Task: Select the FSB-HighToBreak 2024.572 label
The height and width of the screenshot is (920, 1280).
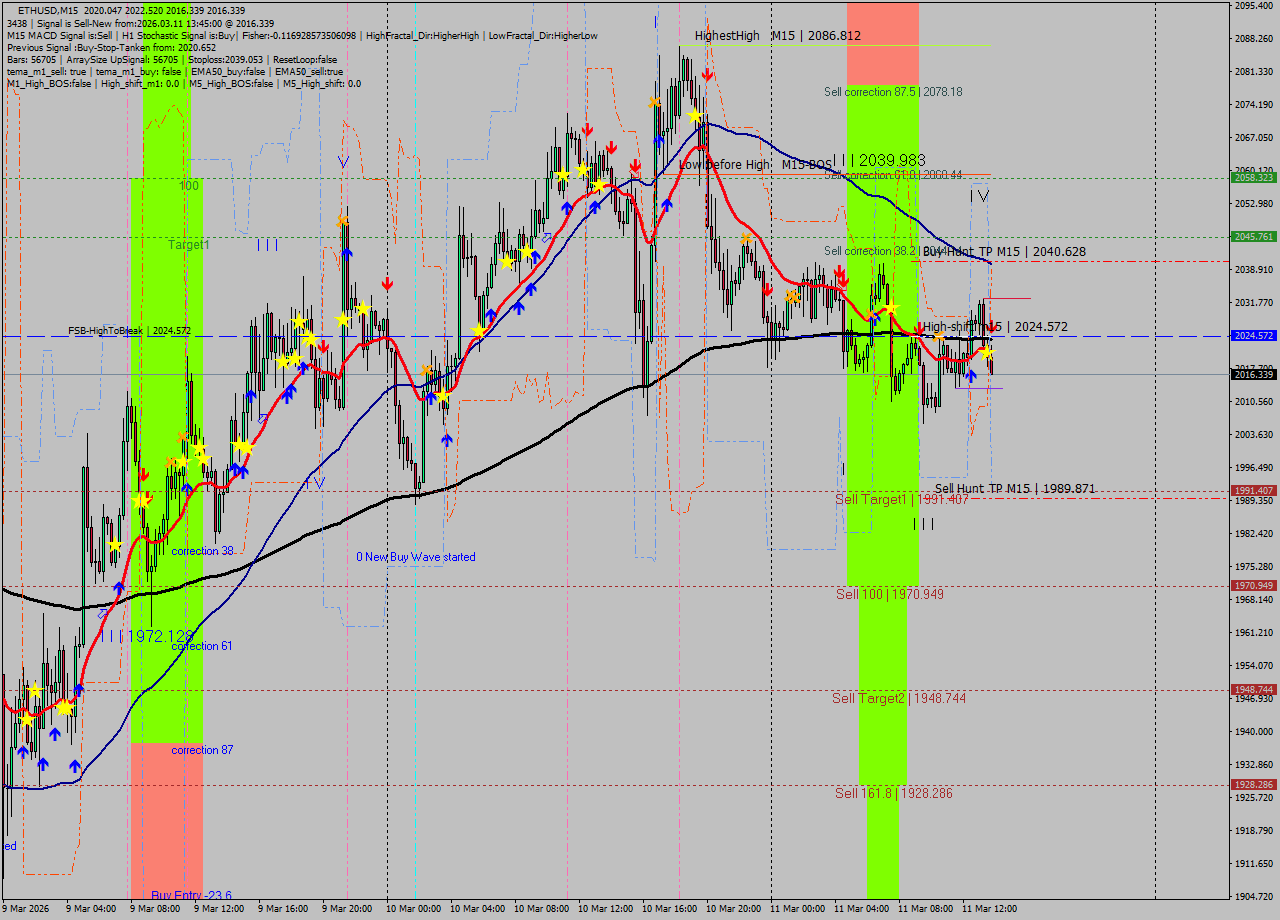Action: pyautogui.click(x=129, y=330)
